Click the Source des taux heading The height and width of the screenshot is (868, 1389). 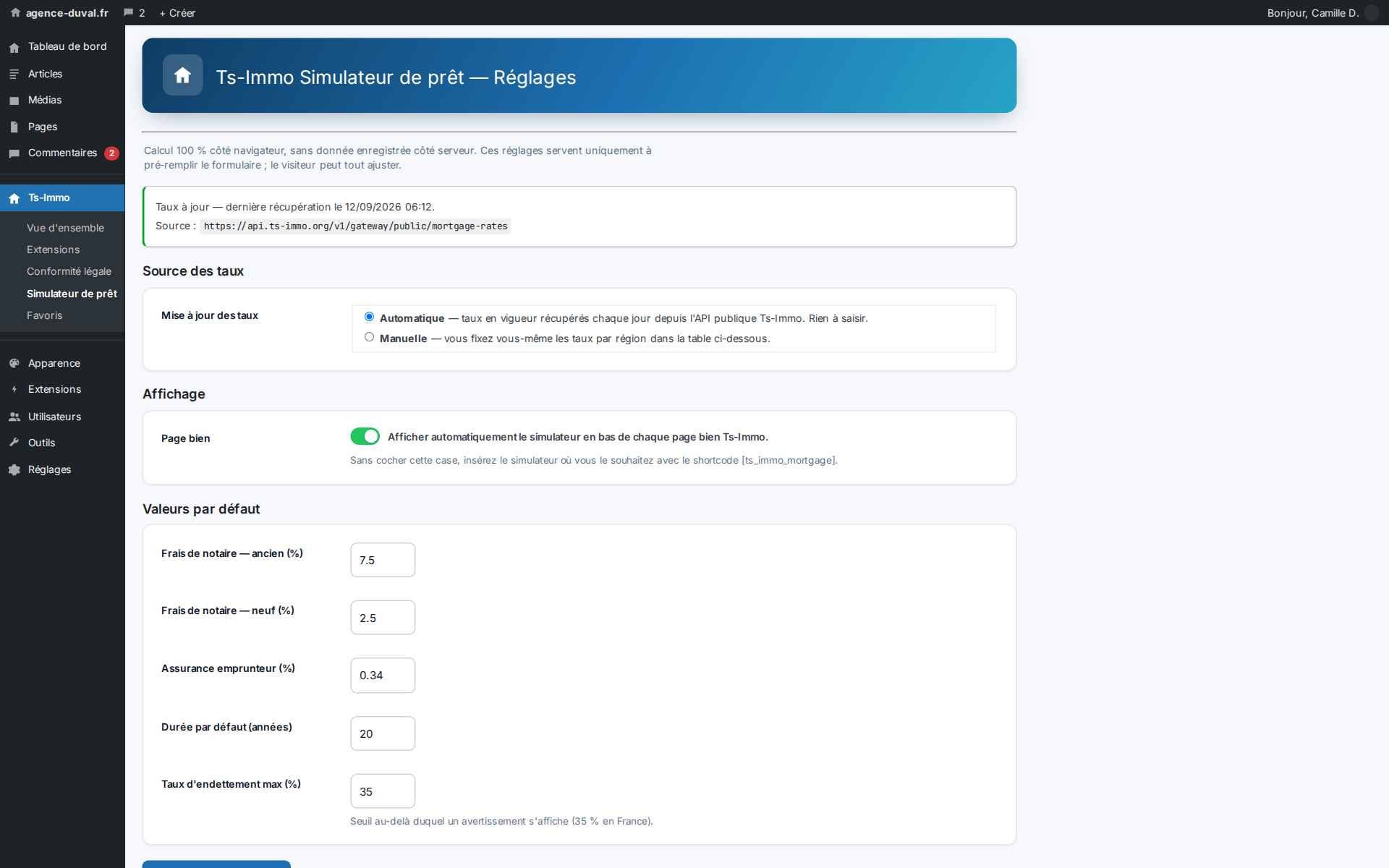click(x=193, y=271)
